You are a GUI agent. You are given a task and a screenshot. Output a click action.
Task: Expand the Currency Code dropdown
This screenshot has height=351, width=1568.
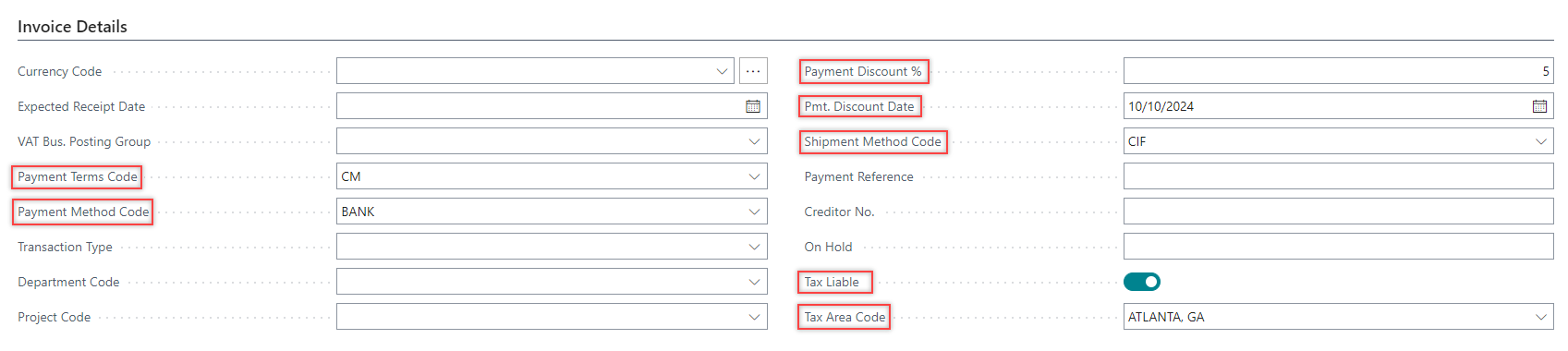[x=723, y=71]
